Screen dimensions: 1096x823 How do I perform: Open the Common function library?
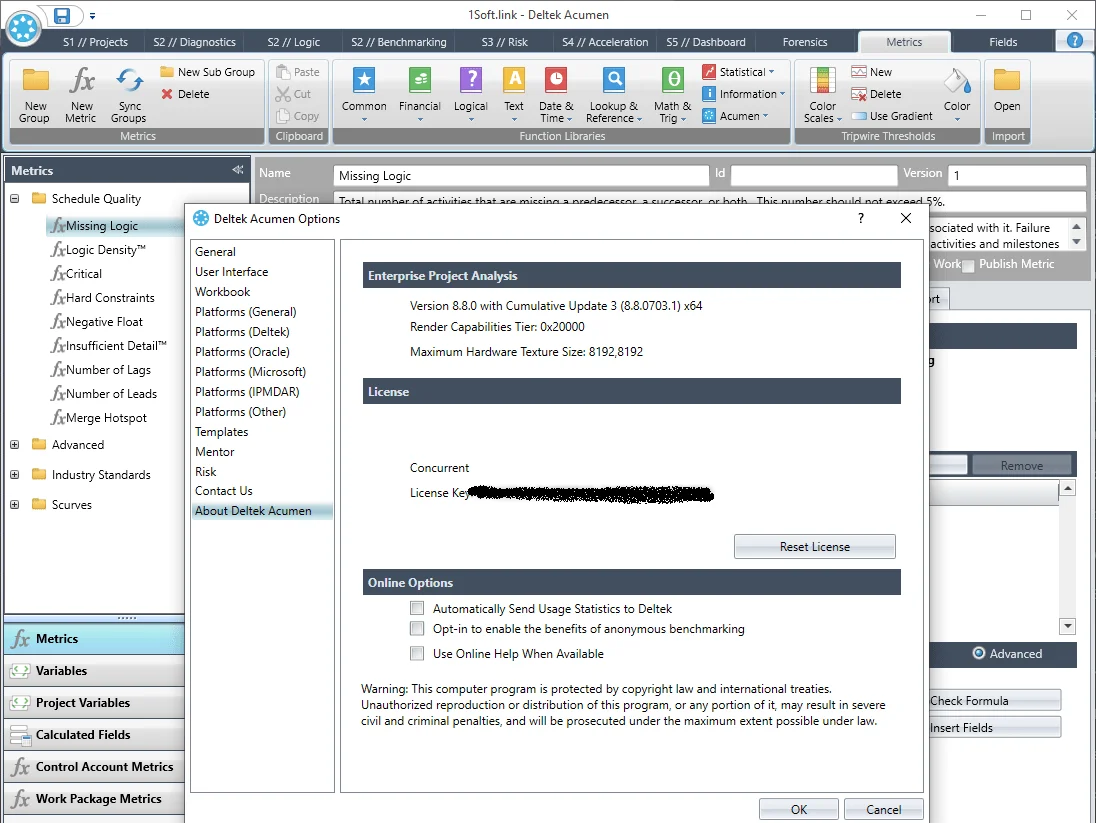pyautogui.click(x=364, y=94)
